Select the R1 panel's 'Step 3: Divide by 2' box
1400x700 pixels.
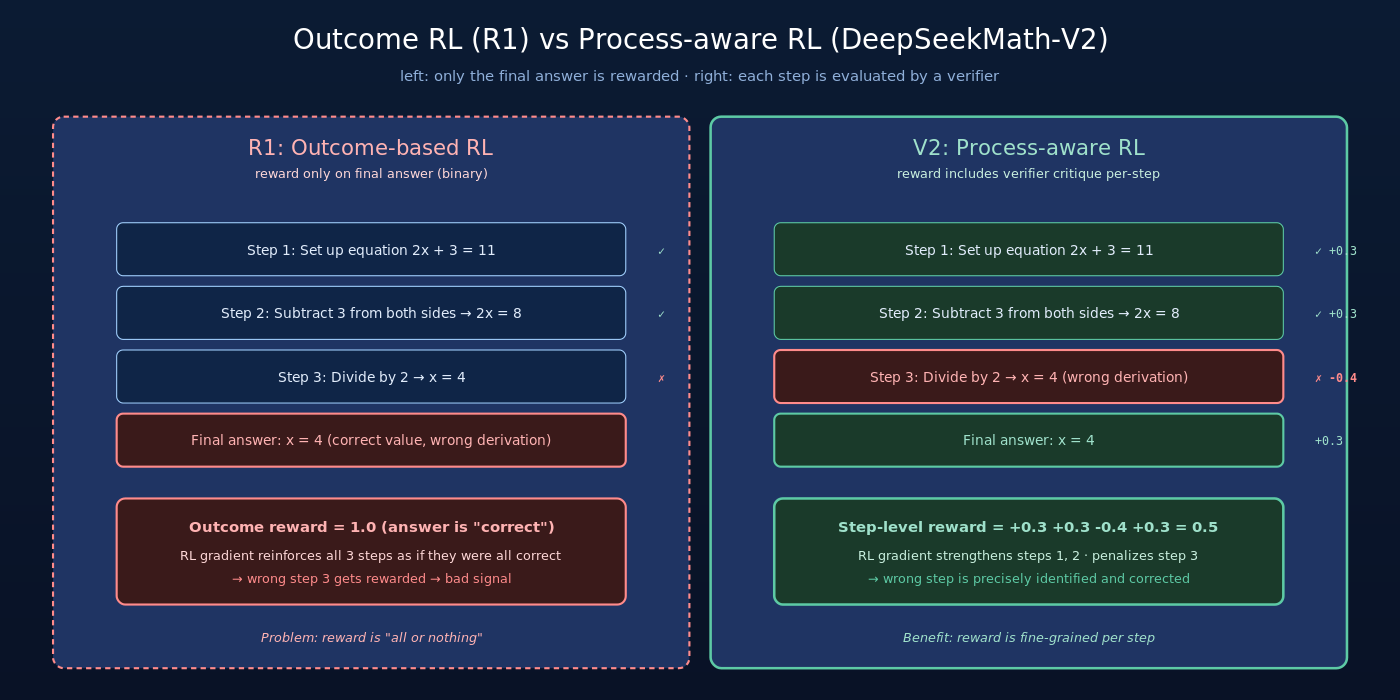point(371,377)
